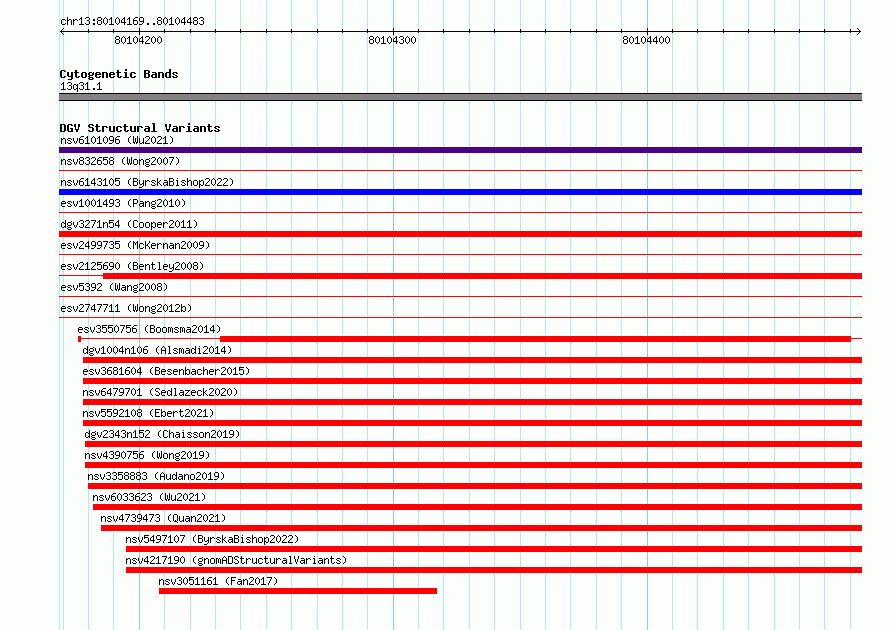
Task: Click the nsv5592108 red bar
Action: coord(472,423)
